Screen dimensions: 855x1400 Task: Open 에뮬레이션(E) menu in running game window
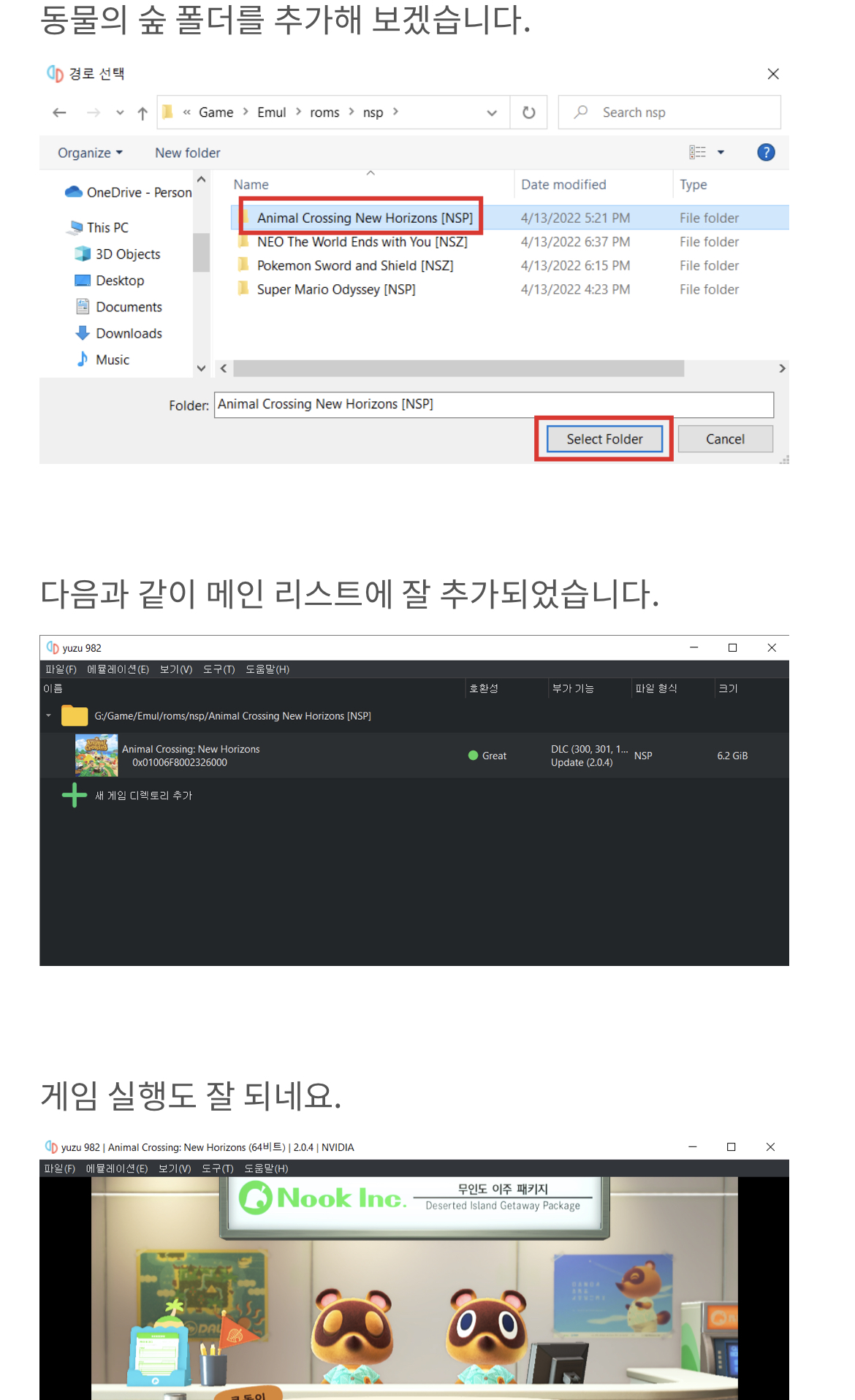click(117, 1168)
